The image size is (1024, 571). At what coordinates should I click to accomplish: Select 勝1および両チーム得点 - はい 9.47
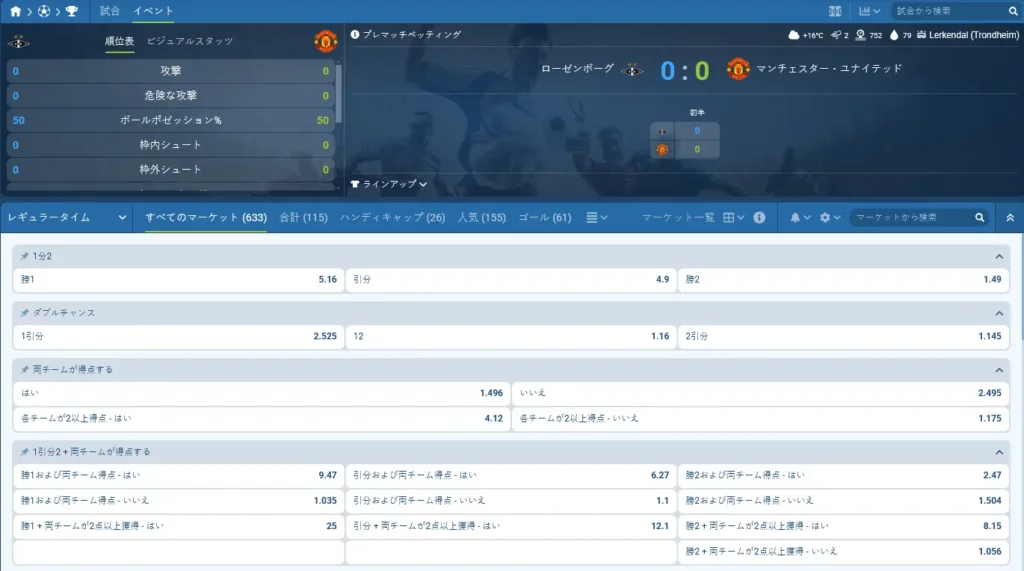tap(178, 476)
